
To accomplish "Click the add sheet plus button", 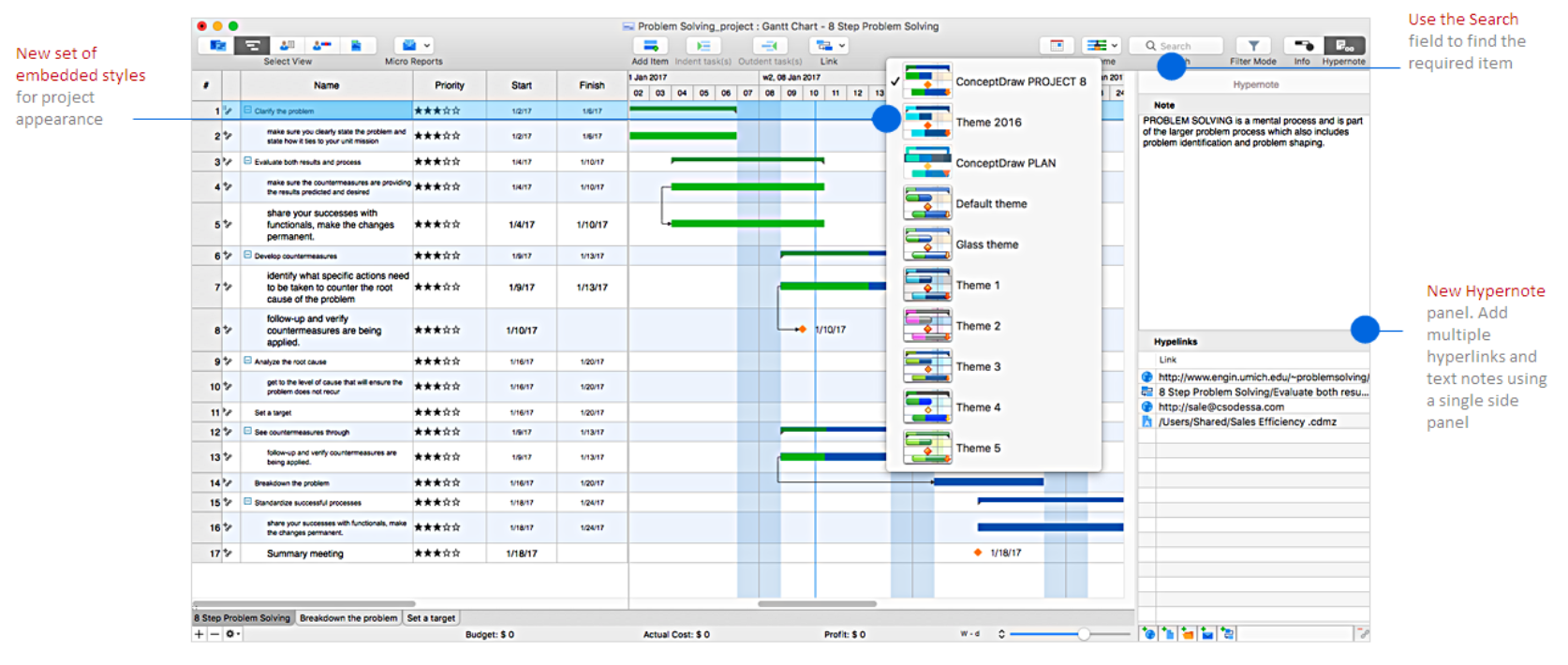I will (199, 634).
